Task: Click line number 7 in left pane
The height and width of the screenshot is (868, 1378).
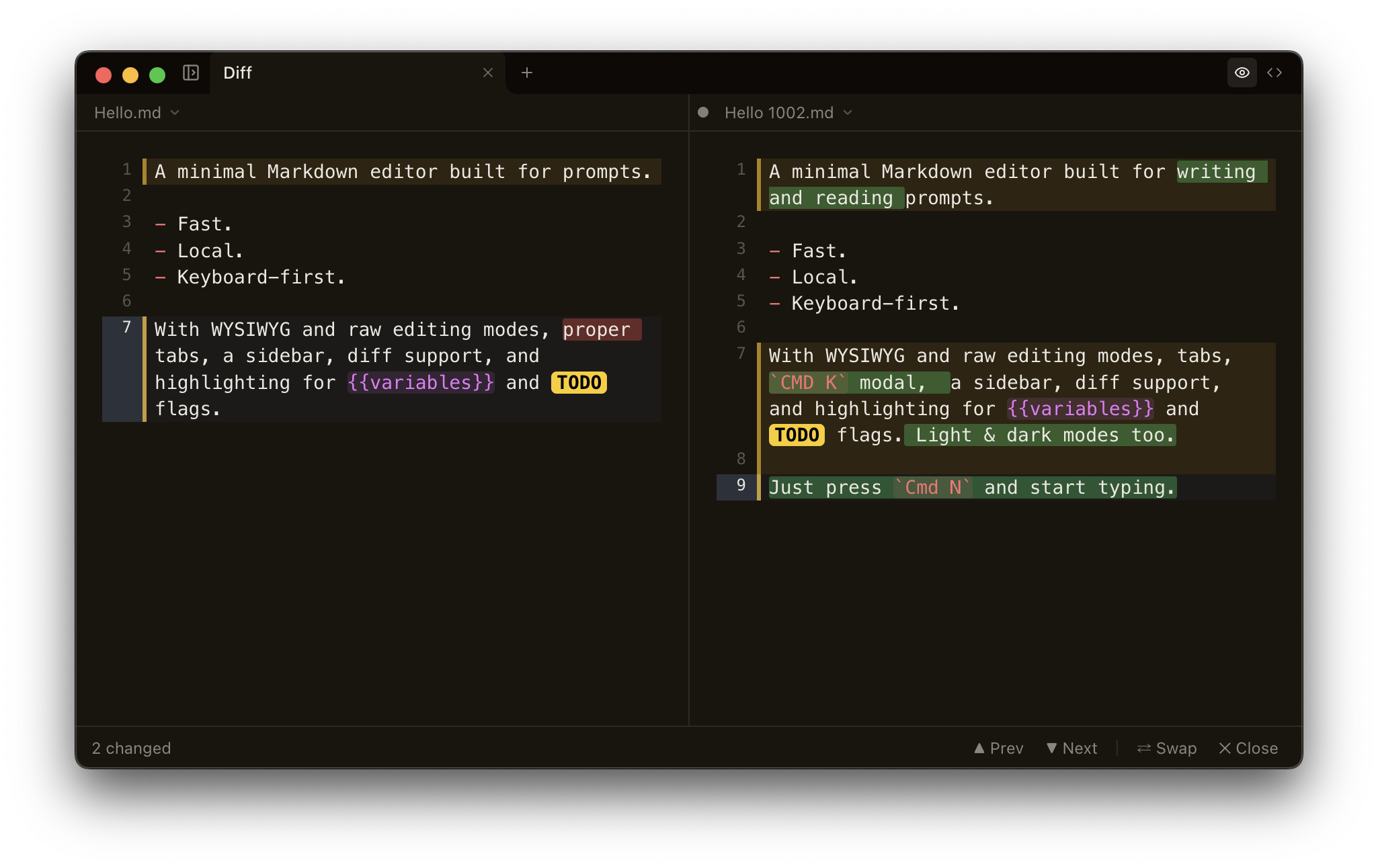Action: 126,327
